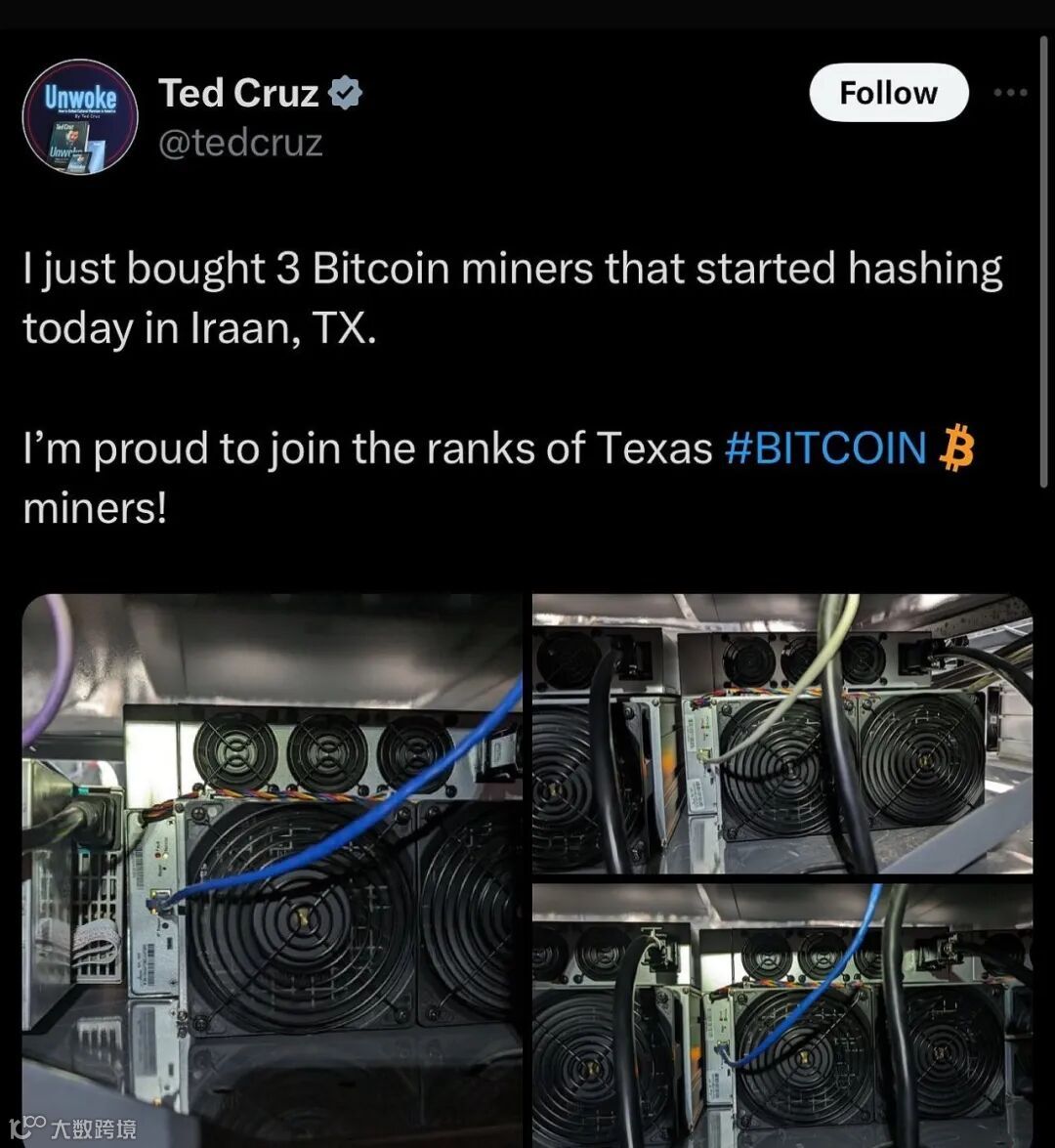Click the blue verified badge

coord(345,93)
